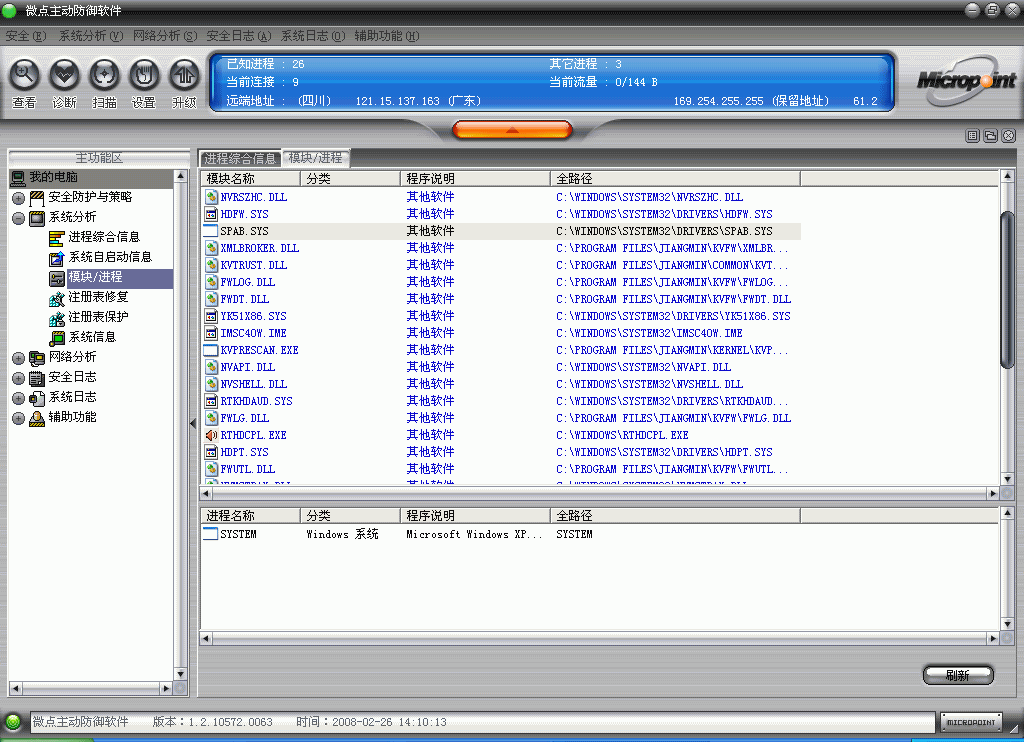Select 进程综合信息 in the sidebar tree
The image size is (1024, 742).
tap(104, 237)
